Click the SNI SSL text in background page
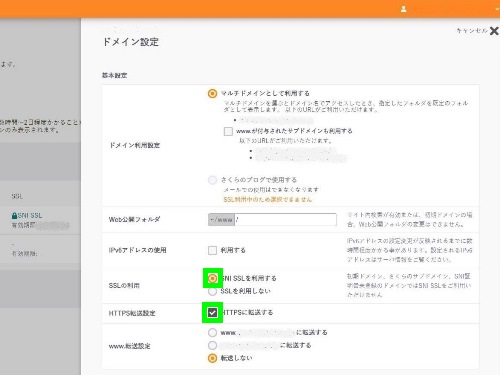The width and height of the screenshot is (500, 375). coord(30,216)
